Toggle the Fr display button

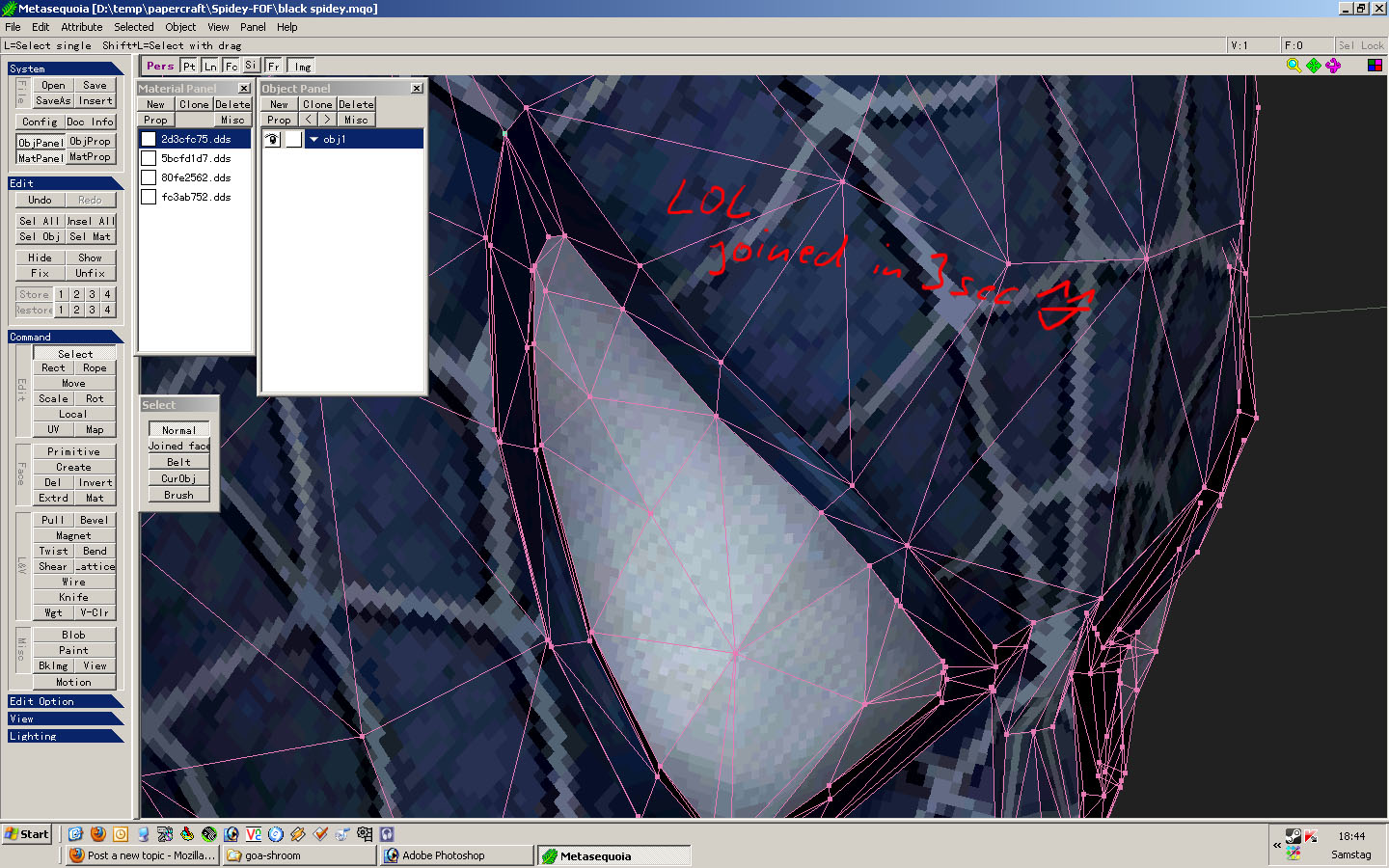[274, 66]
